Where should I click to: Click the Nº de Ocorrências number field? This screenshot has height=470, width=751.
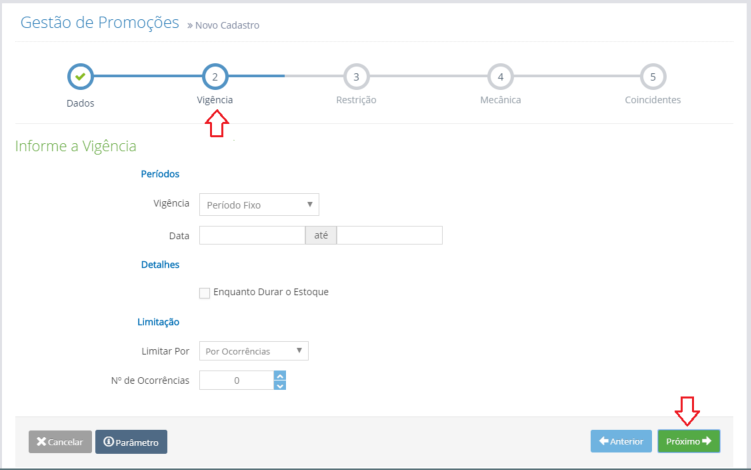237,380
